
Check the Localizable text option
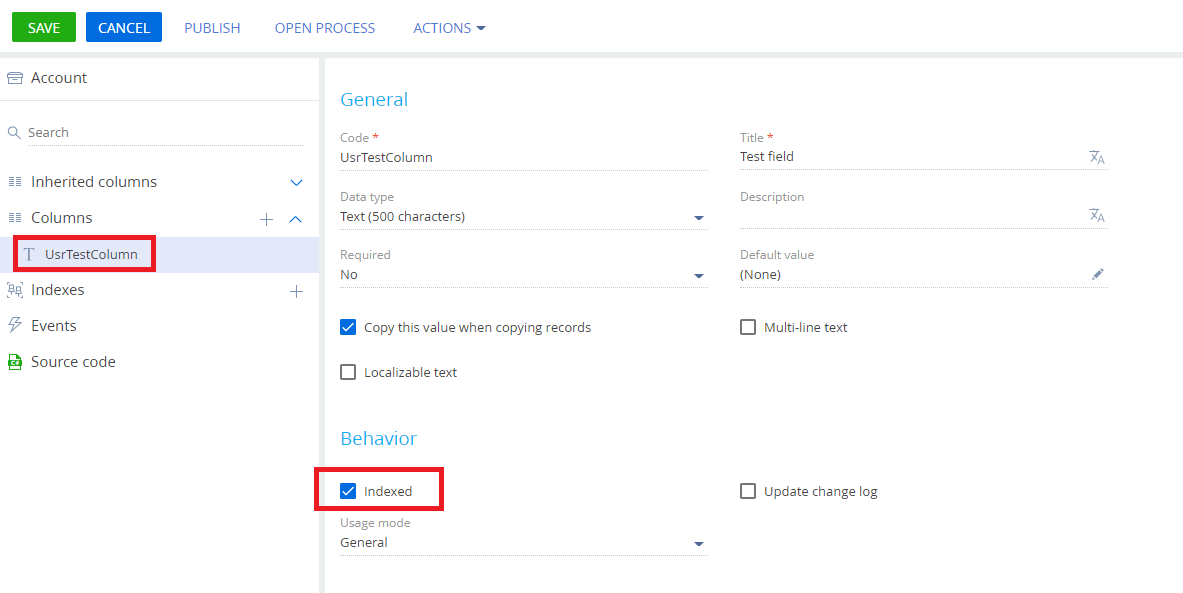pyautogui.click(x=348, y=372)
